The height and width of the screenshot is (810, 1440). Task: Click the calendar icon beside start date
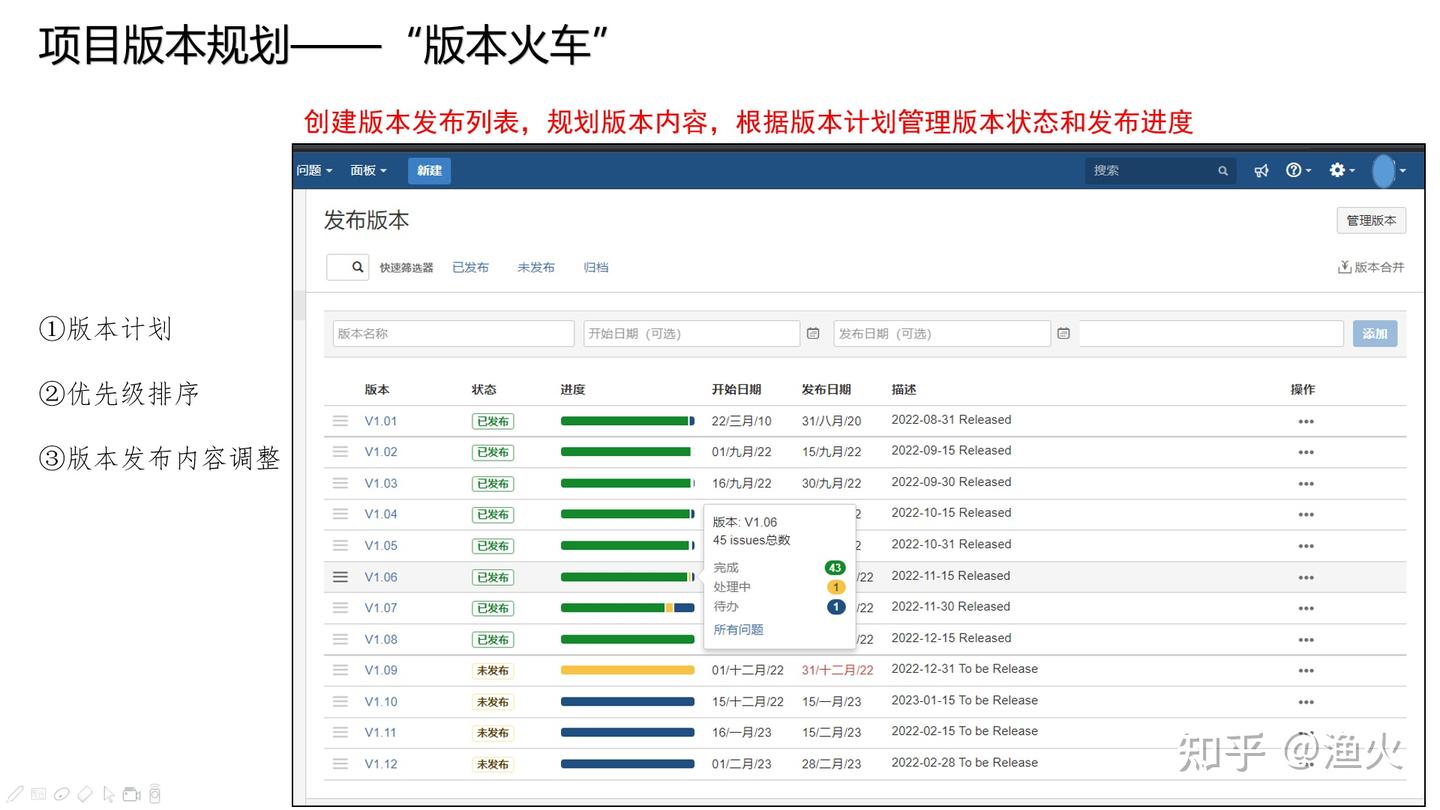[x=813, y=333]
